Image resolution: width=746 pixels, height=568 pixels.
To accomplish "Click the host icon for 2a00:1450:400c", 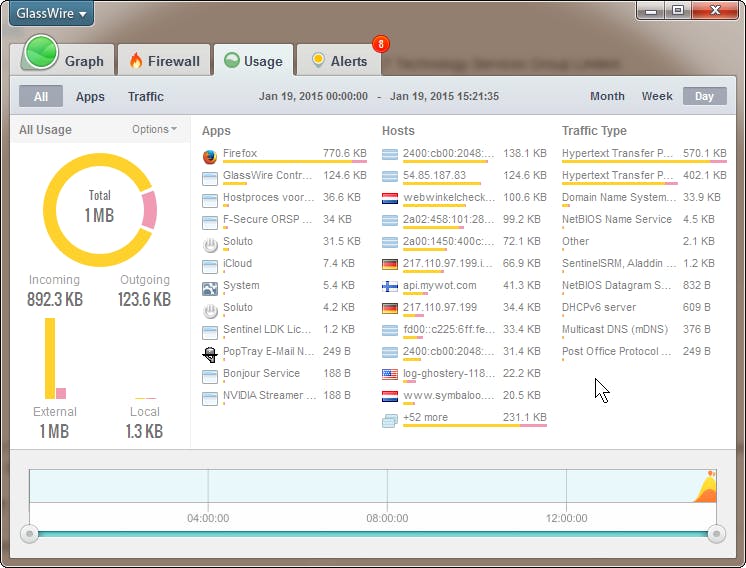I will coord(390,242).
